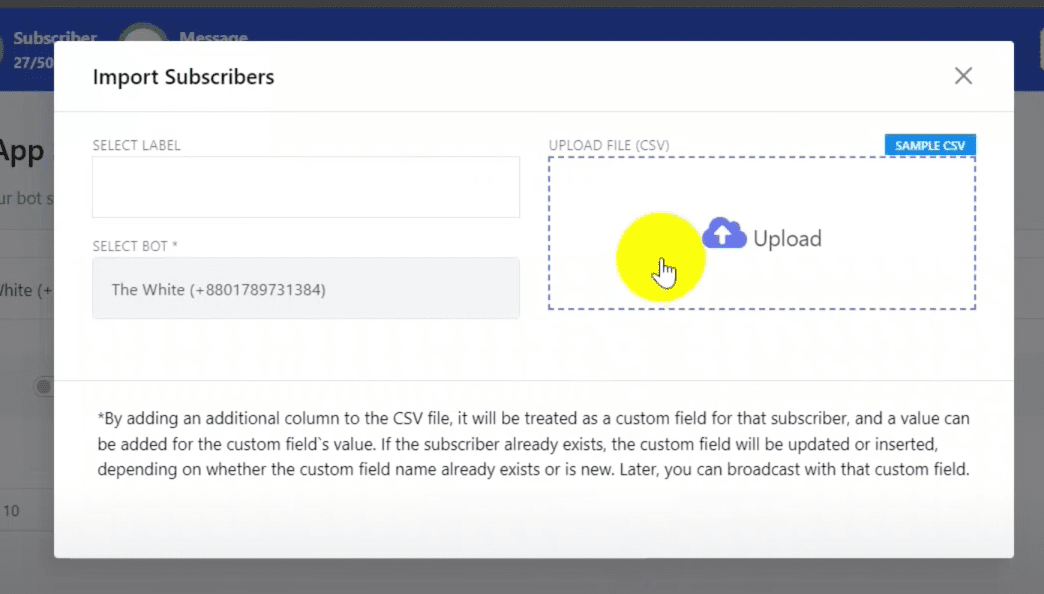Image resolution: width=1044 pixels, height=594 pixels.
Task: Click the App heading behind the dialog
Action: click(x=22, y=151)
